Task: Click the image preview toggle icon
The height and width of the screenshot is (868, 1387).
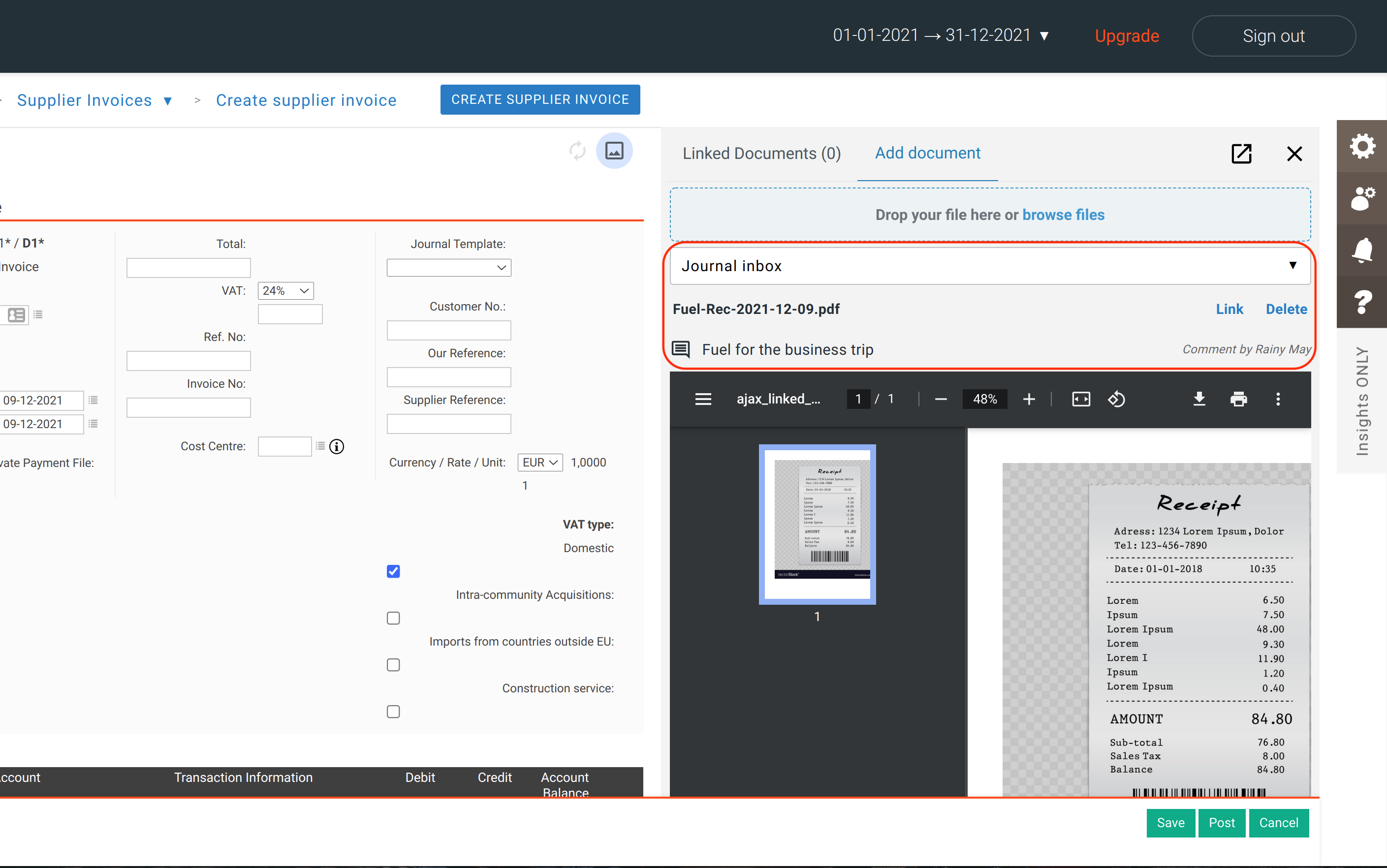Action: [x=614, y=151]
